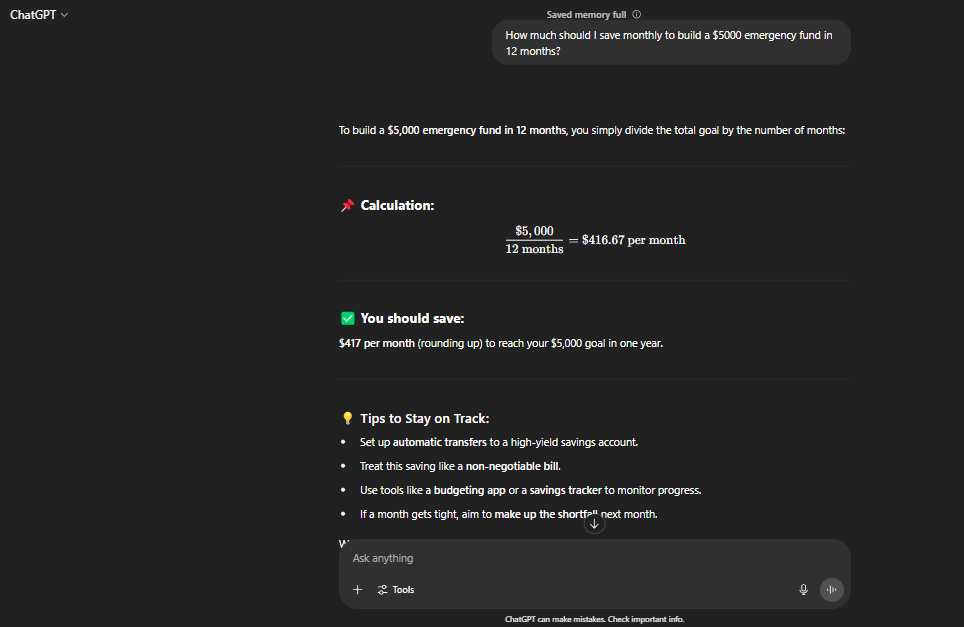Click the make up the shortfall tip

508,514
